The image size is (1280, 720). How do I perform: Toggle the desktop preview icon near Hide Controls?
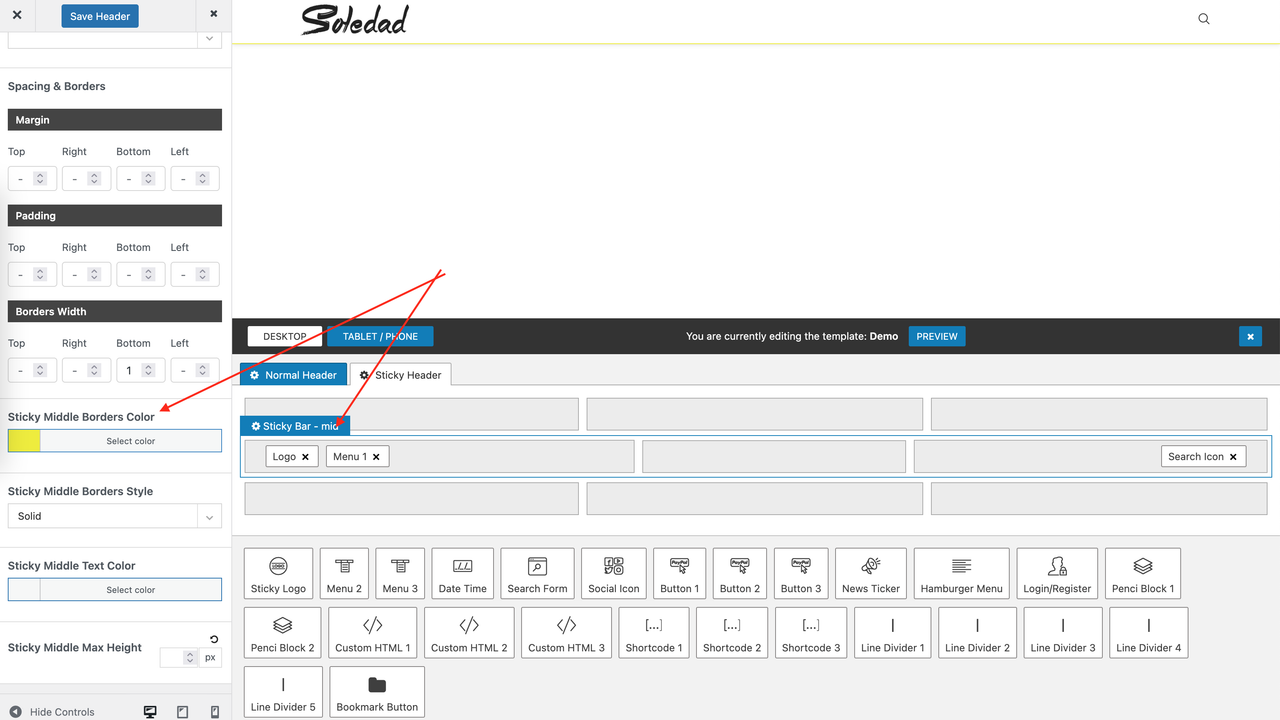coord(150,711)
